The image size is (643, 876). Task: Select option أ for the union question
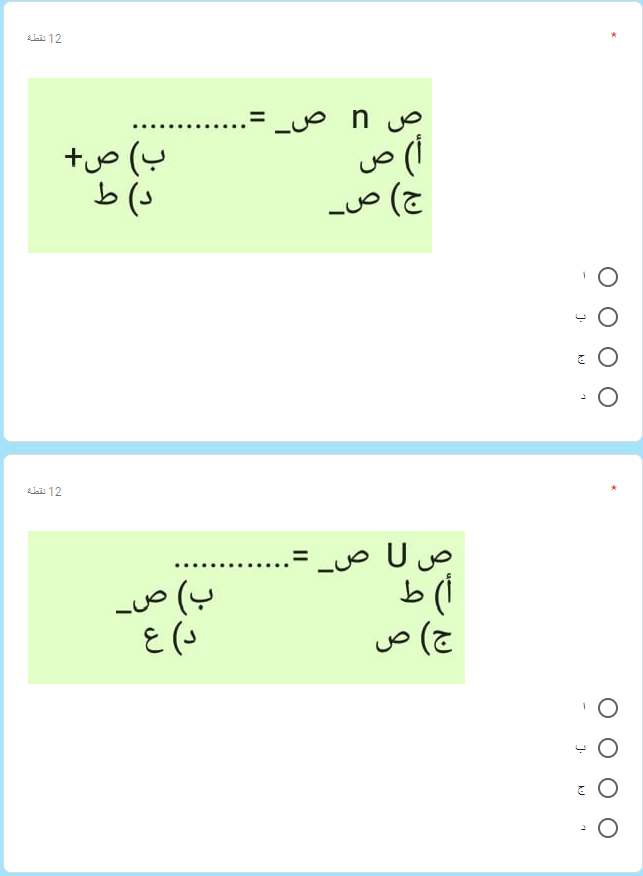point(608,708)
